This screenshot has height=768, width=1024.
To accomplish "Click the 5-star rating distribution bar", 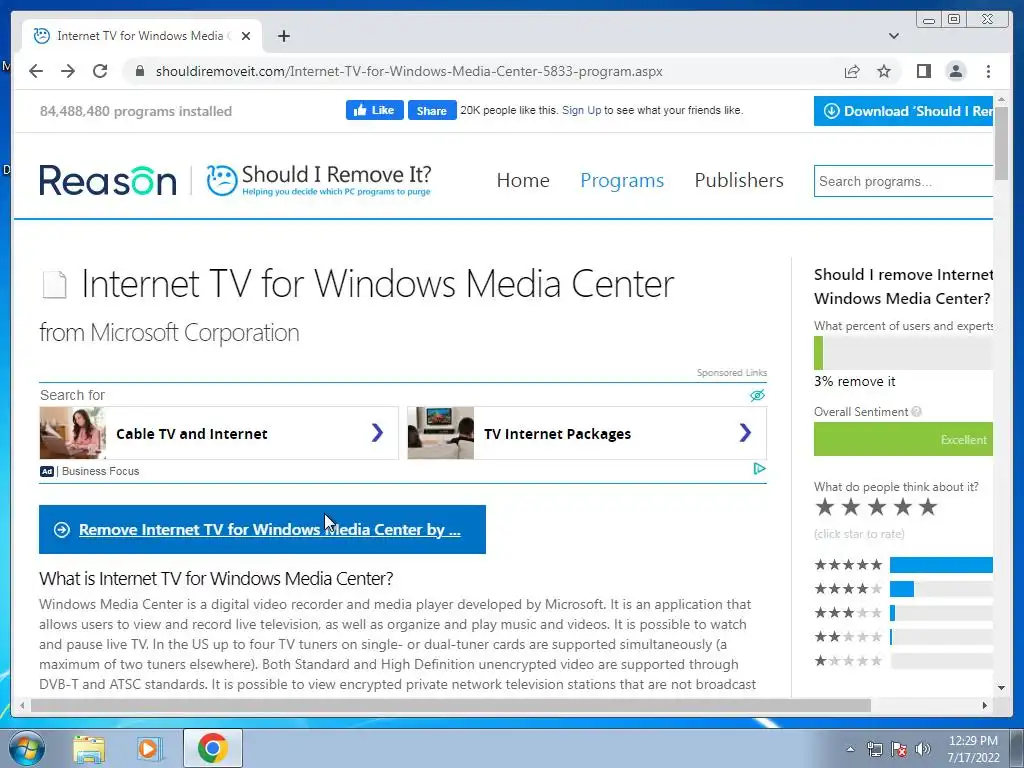I will [941, 565].
